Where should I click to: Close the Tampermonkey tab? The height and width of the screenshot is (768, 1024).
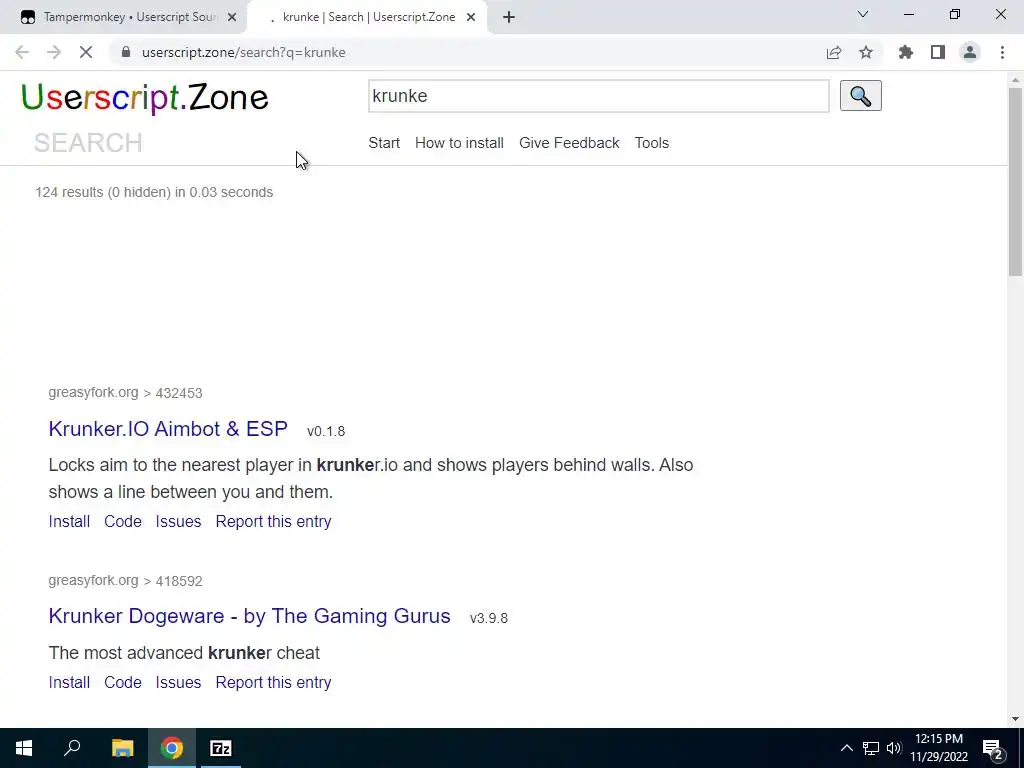232,17
